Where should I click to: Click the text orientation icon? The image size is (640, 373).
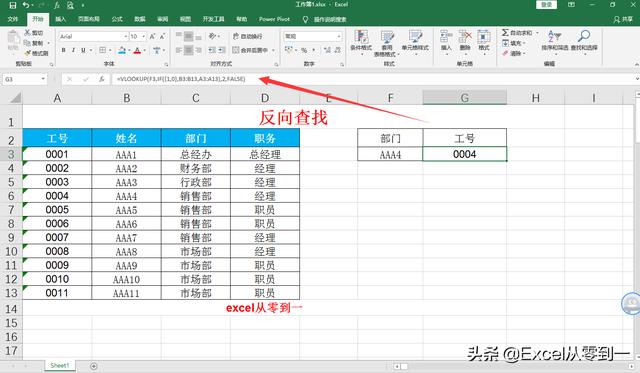click(x=213, y=36)
